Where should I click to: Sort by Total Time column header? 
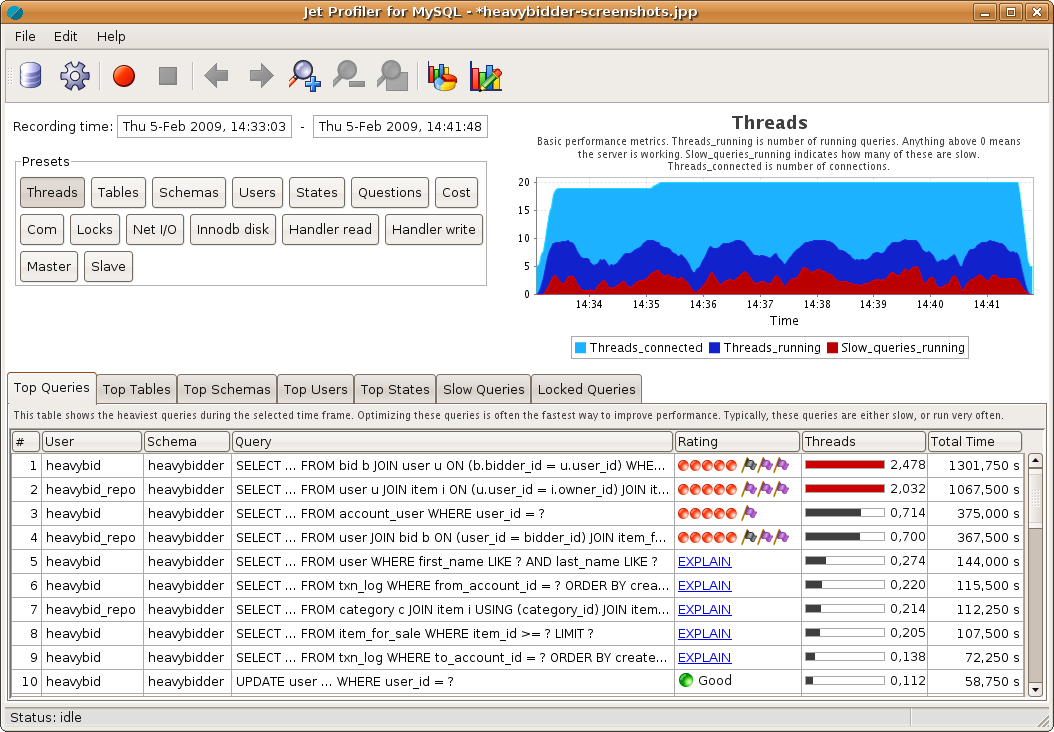[974, 442]
